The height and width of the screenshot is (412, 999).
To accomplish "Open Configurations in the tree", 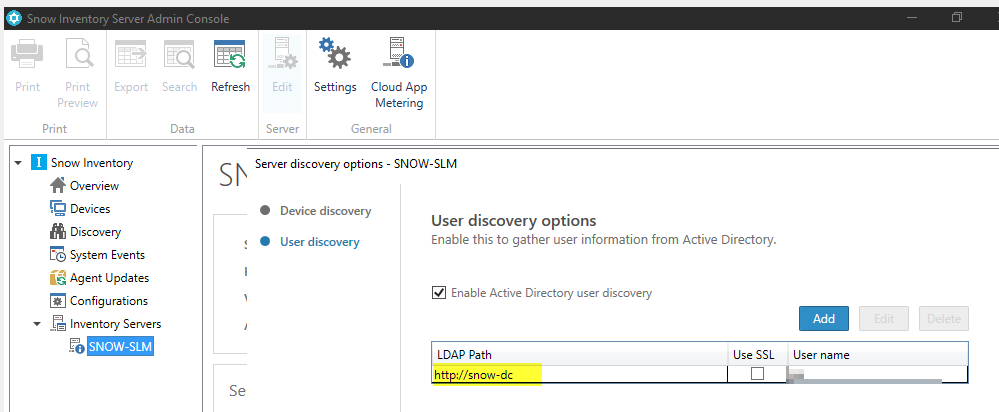I will [x=108, y=301].
